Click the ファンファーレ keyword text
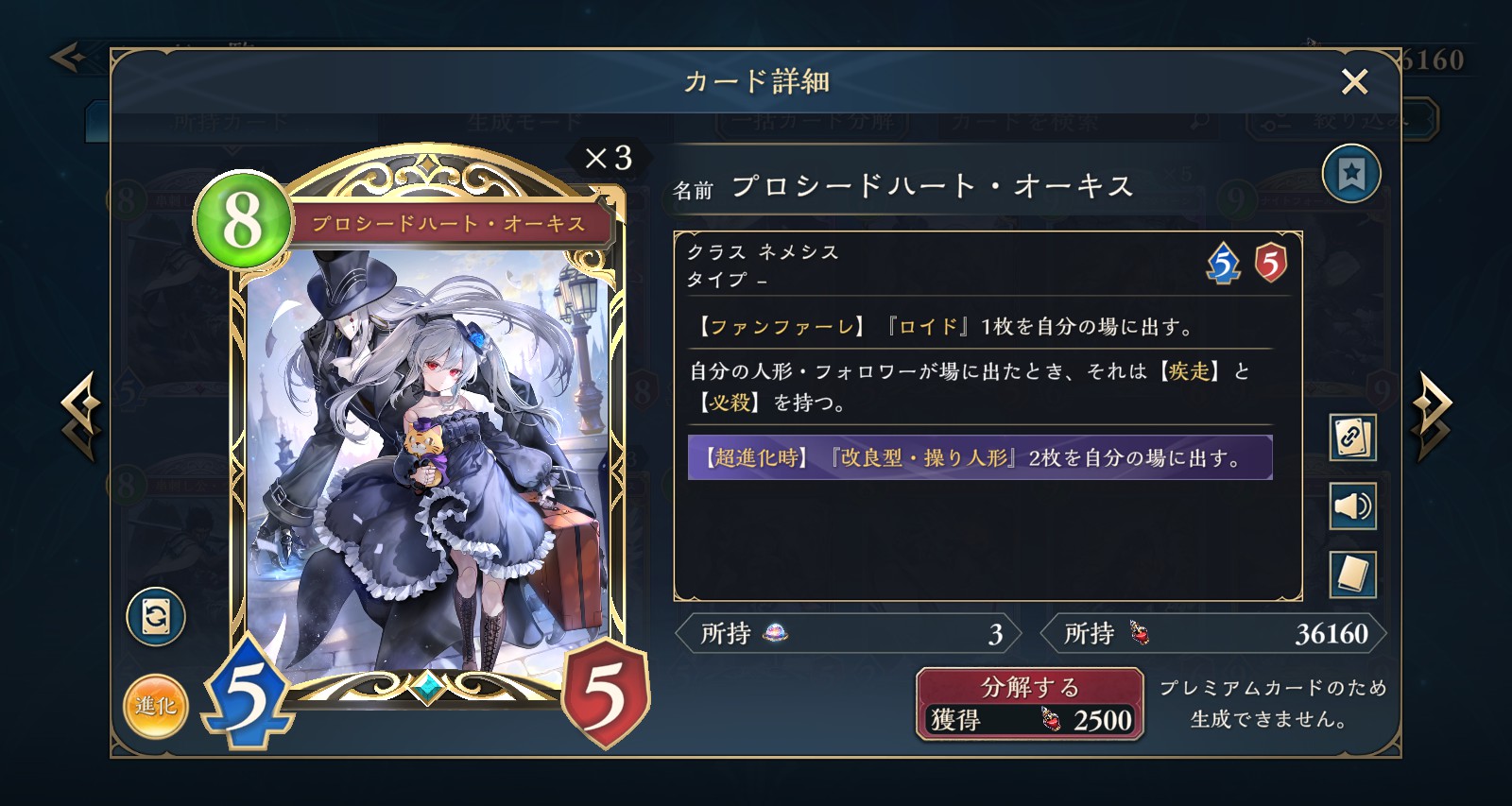1512x806 pixels. pyautogui.click(x=782, y=327)
